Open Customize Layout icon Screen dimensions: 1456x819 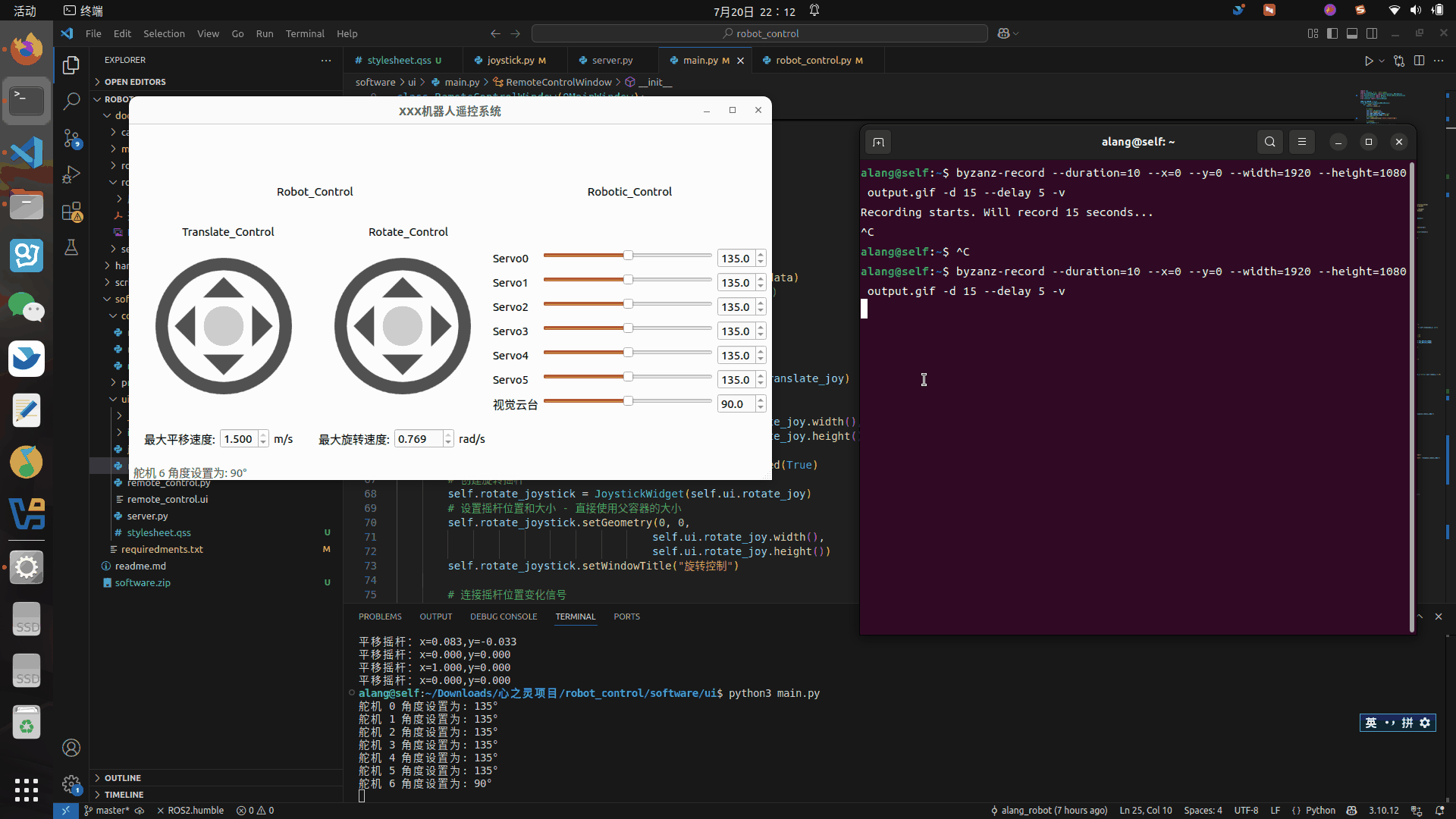[x=1313, y=33]
